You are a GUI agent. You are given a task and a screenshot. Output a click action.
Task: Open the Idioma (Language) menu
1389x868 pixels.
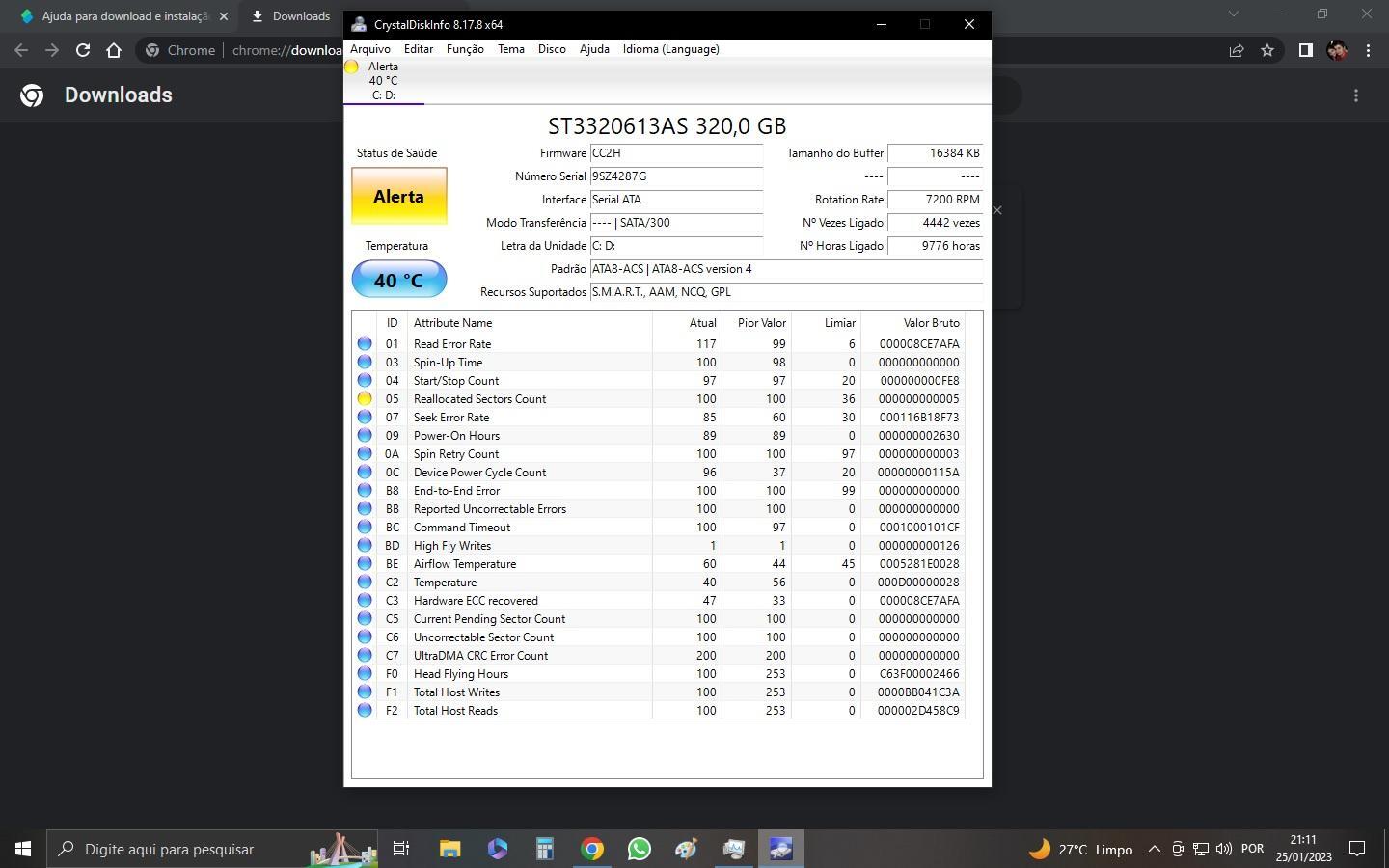[x=670, y=49]
